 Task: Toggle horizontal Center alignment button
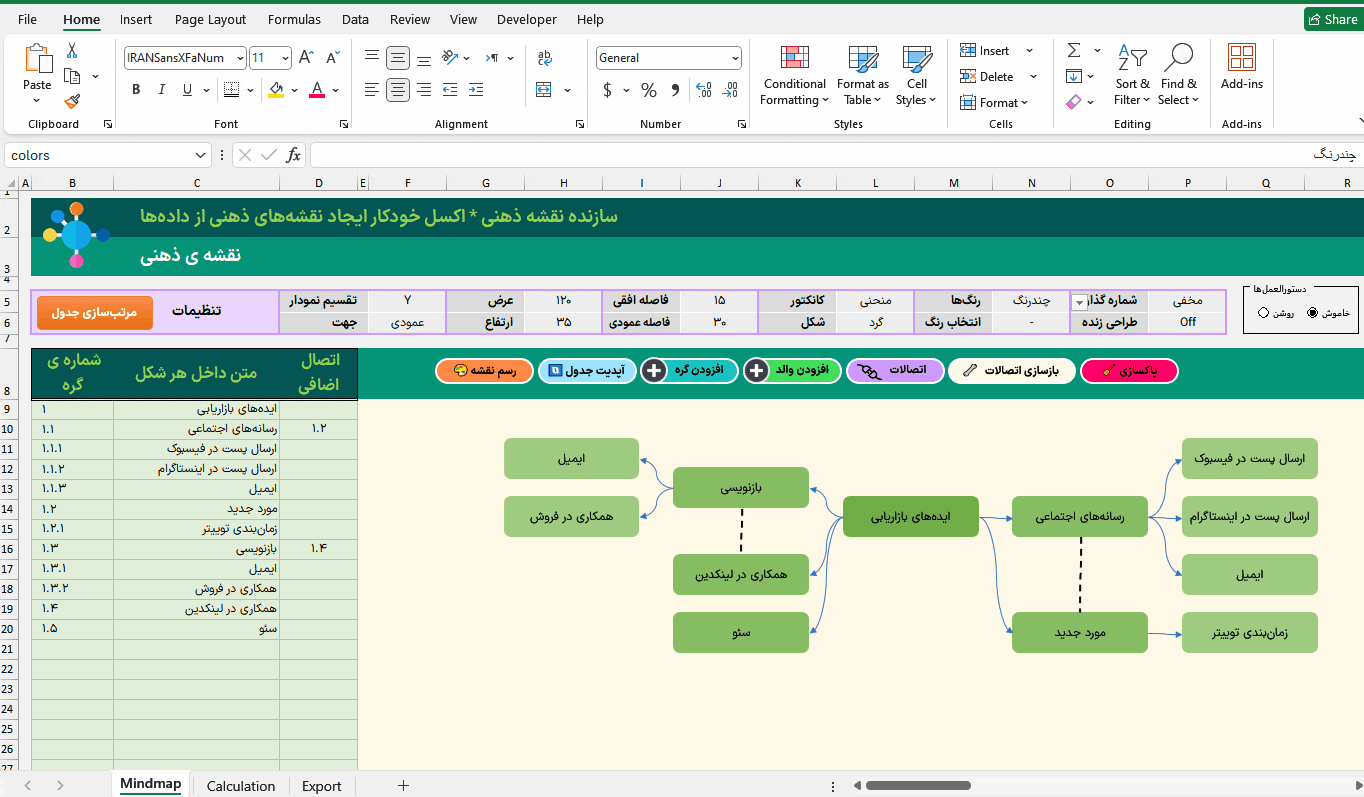tap(398, 90)
